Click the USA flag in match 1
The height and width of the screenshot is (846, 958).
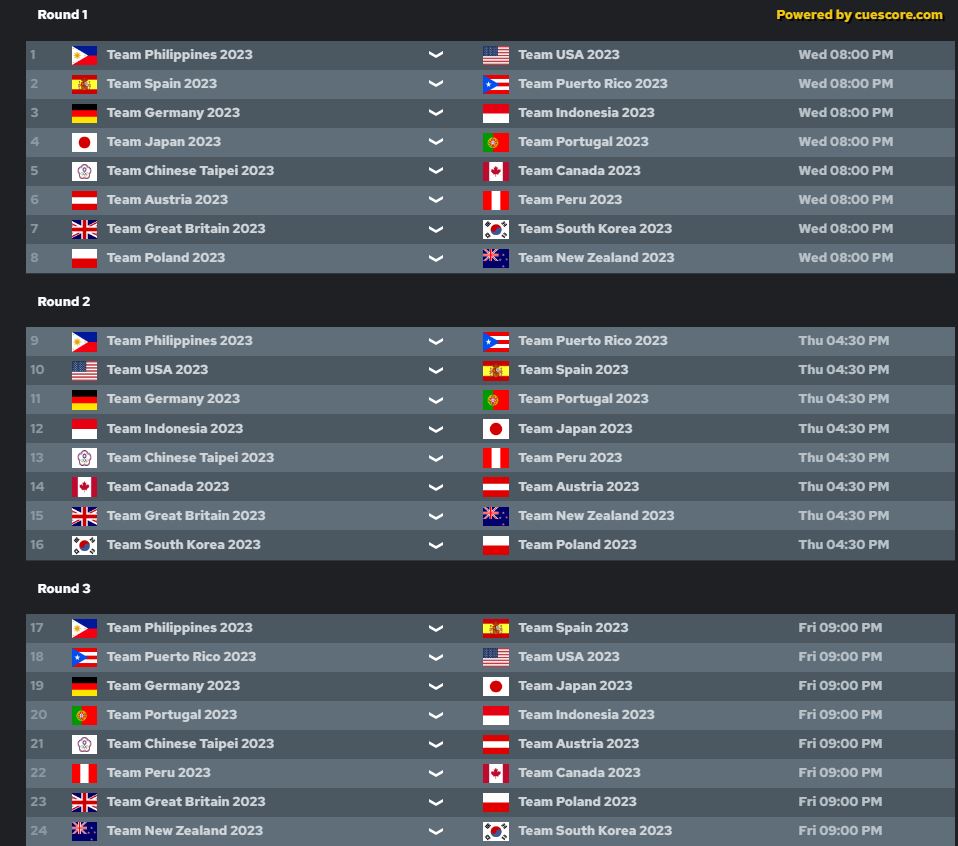(495, 55)
